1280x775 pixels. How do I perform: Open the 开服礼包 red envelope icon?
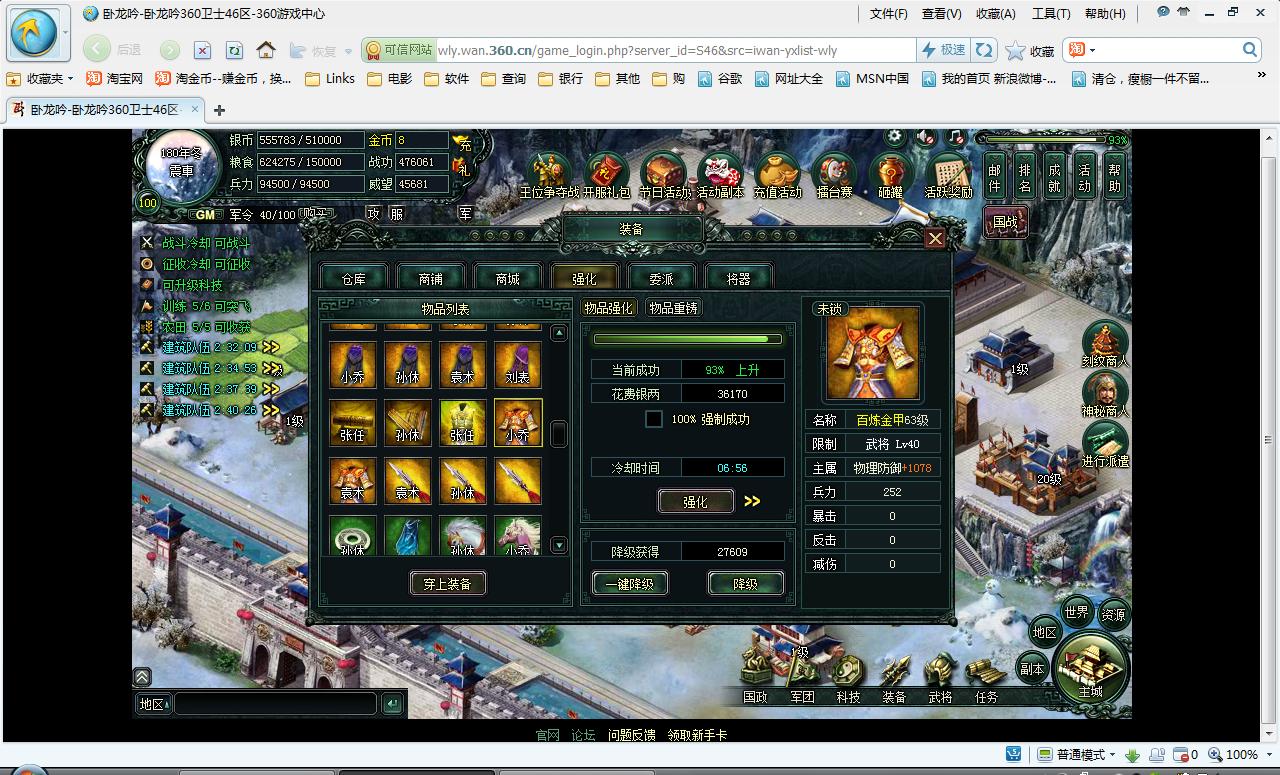click(607, 172)
